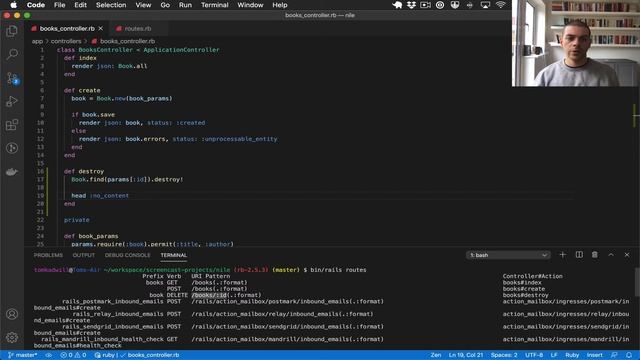
Task: Close the terminal panel
Action: click(627, 255)
